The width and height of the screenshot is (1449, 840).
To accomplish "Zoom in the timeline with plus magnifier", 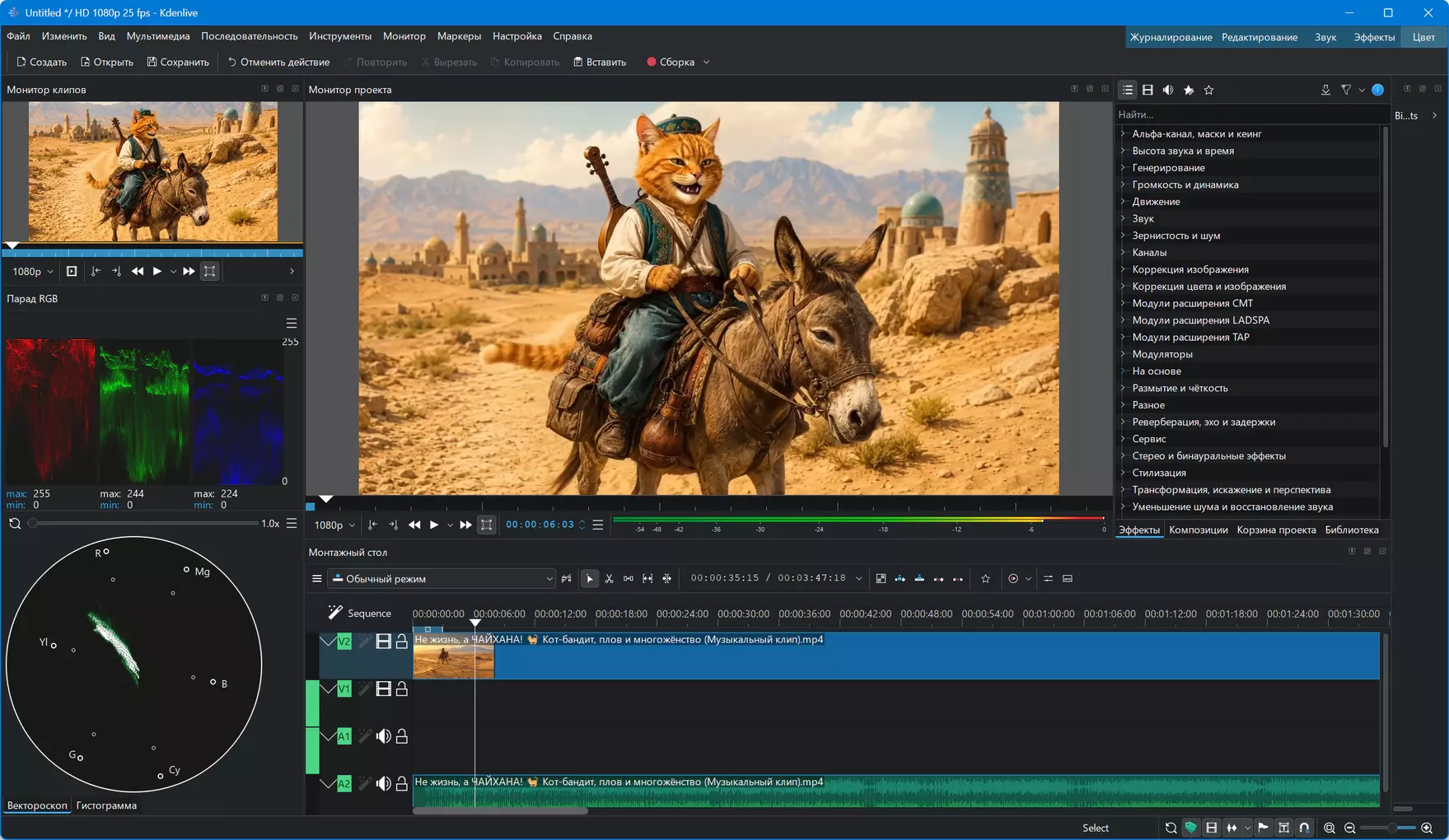I will coord(1427,828).
